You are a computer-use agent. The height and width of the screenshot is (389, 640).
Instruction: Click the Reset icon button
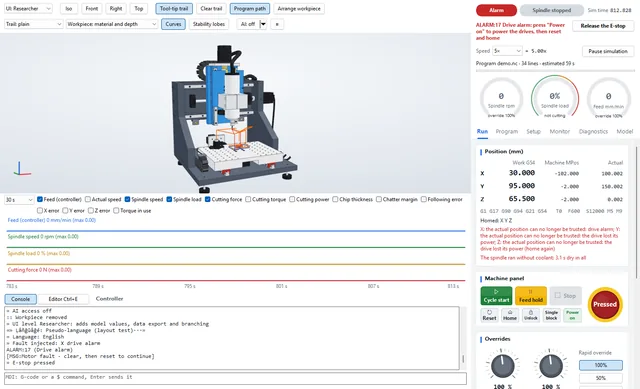click(489, 315)
